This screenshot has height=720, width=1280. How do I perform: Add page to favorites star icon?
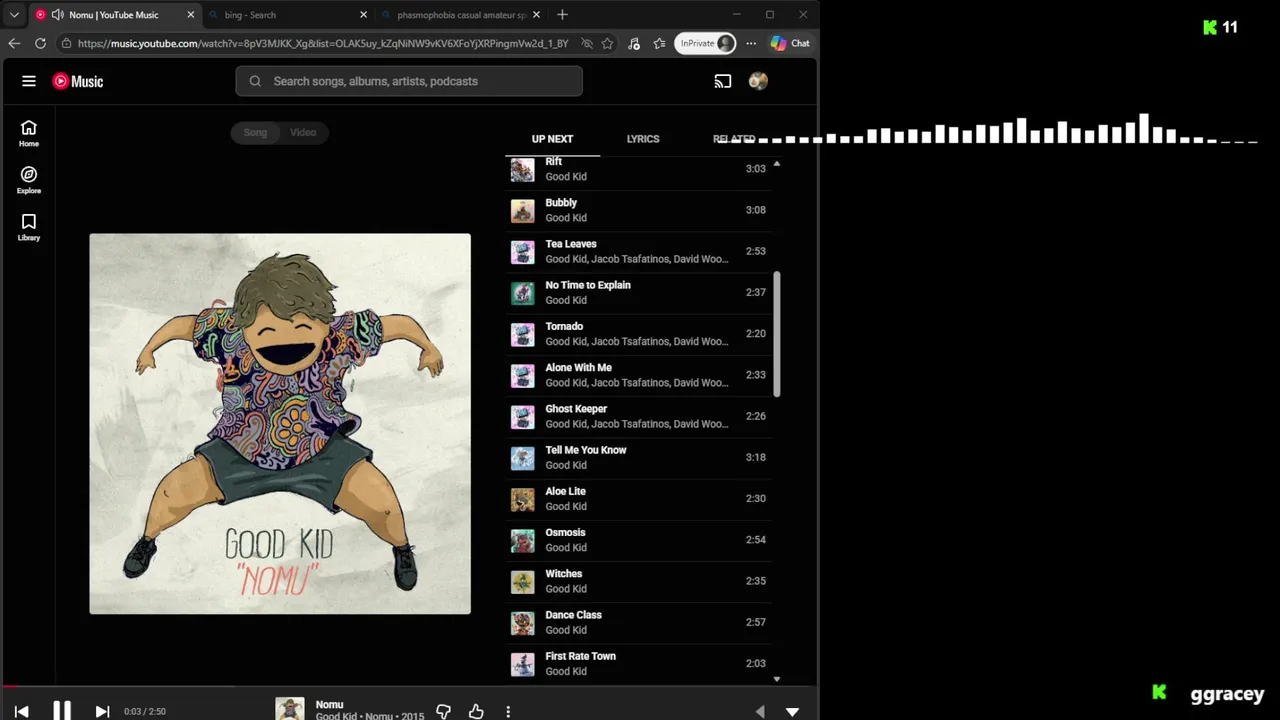607,43
